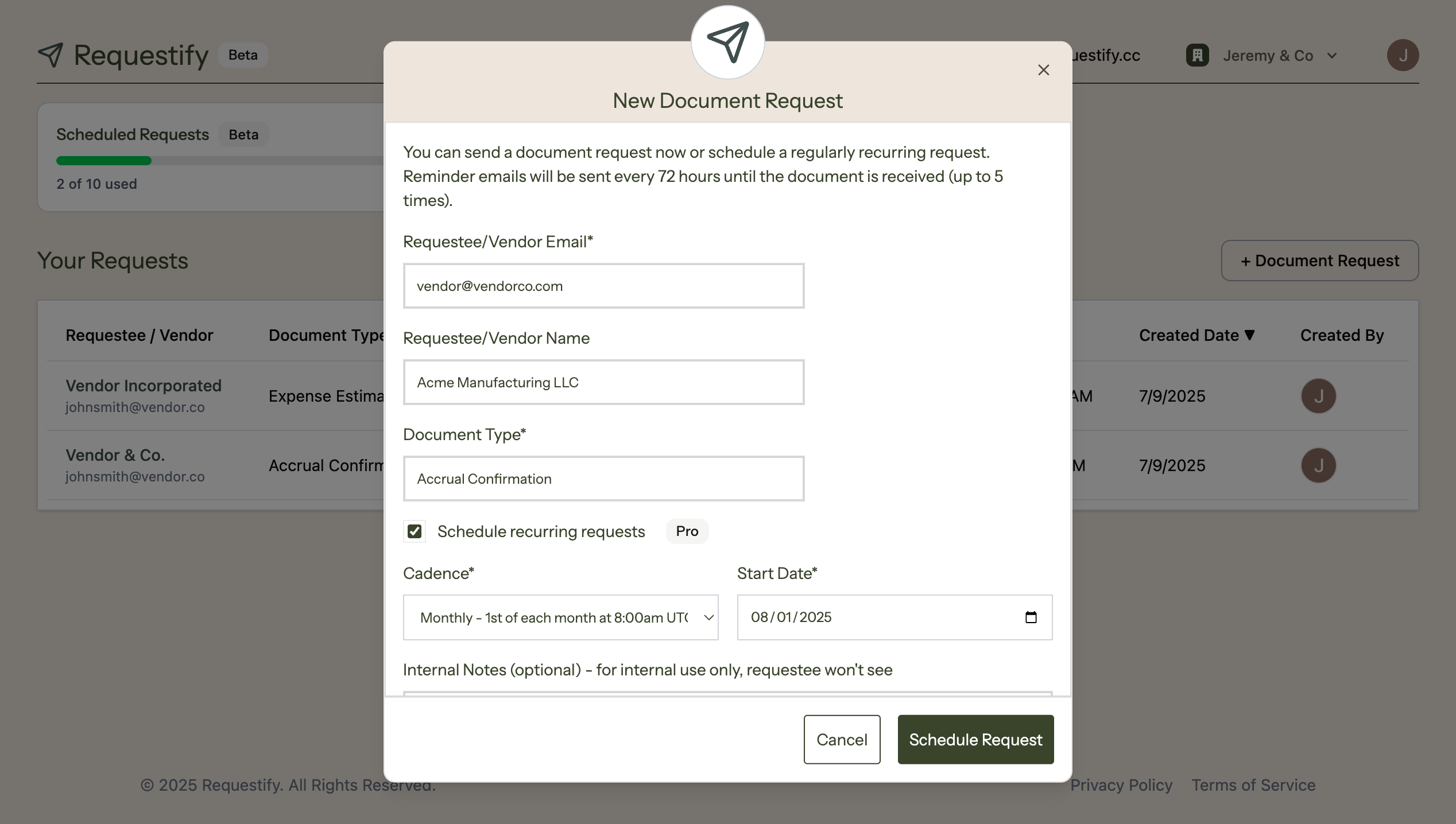
Task: Uncheck Schedule recurring requests checkbox
Action: pos(415,531)
